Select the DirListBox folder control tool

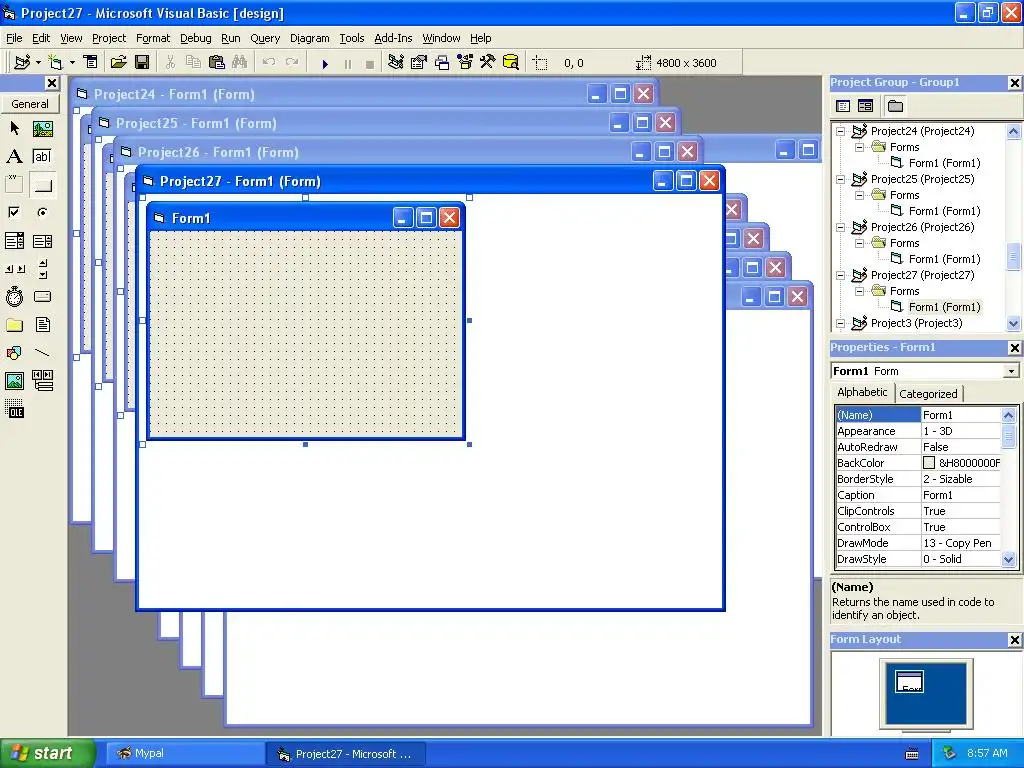pos(14,325)
